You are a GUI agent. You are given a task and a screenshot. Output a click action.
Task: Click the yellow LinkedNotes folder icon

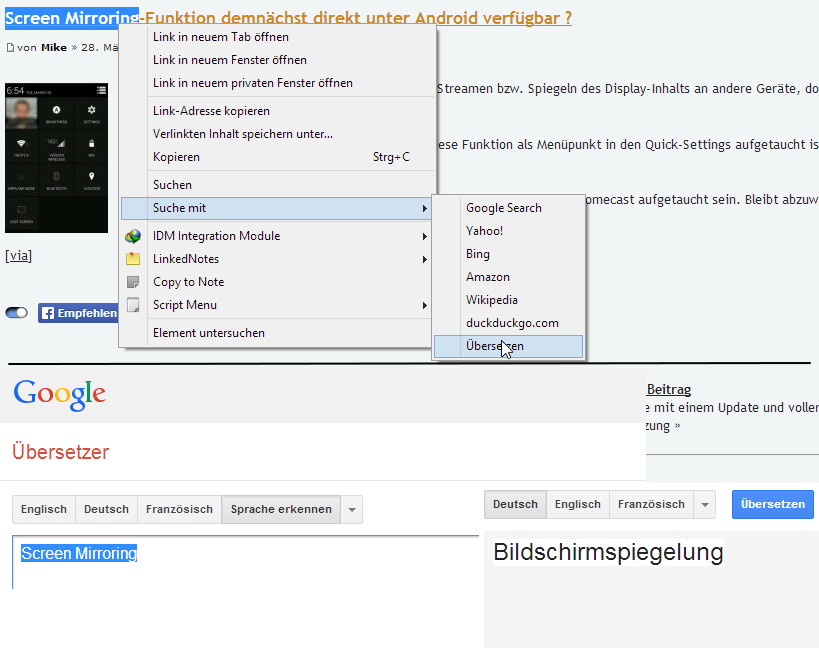coord(133,259)
